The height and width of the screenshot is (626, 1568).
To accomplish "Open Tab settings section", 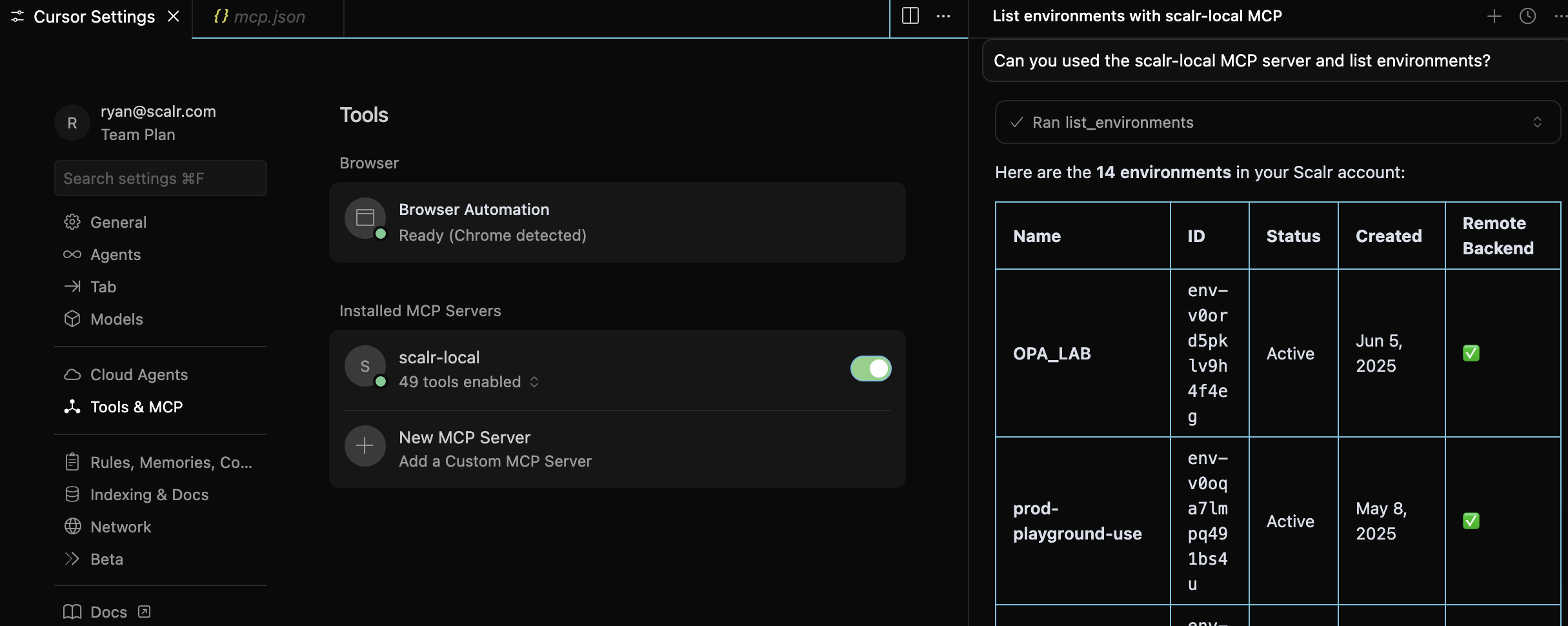I will click(161, 287).
